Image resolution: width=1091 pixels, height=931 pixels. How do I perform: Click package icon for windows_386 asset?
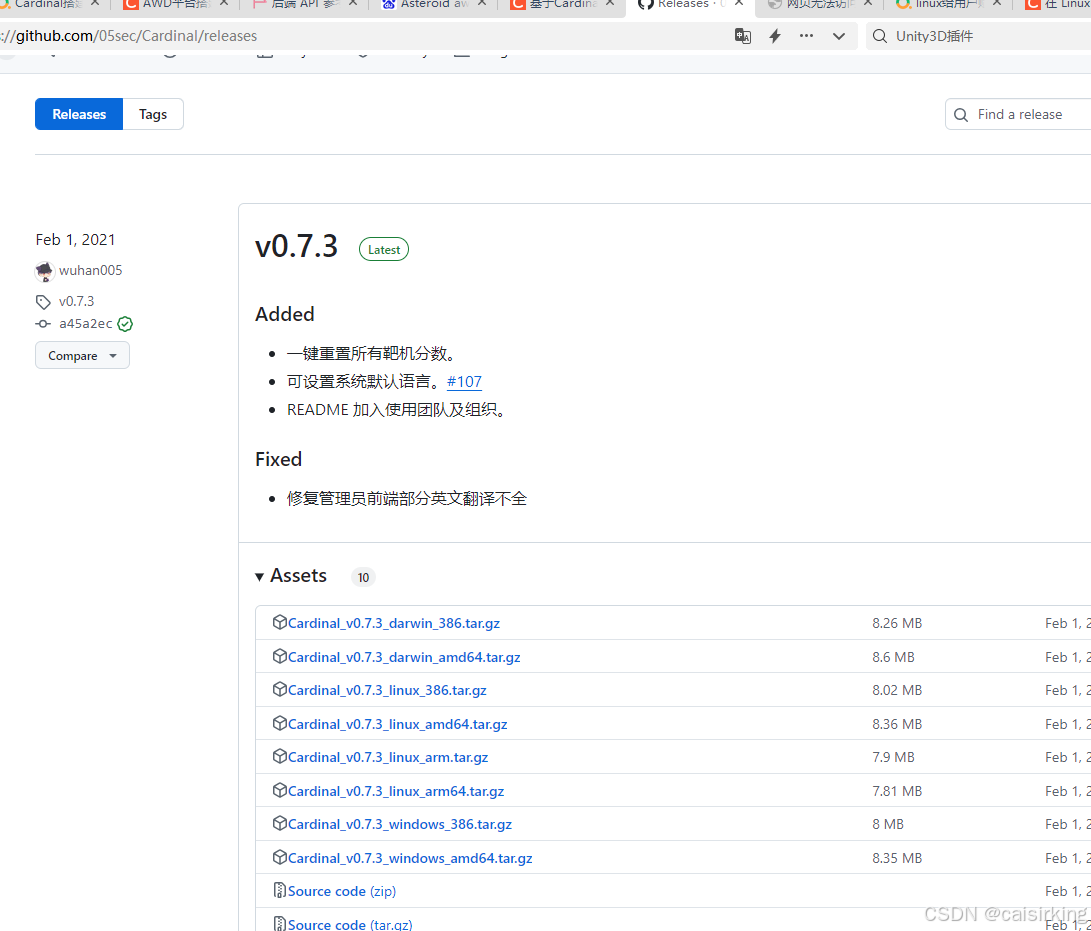click(x=280, y=823)
